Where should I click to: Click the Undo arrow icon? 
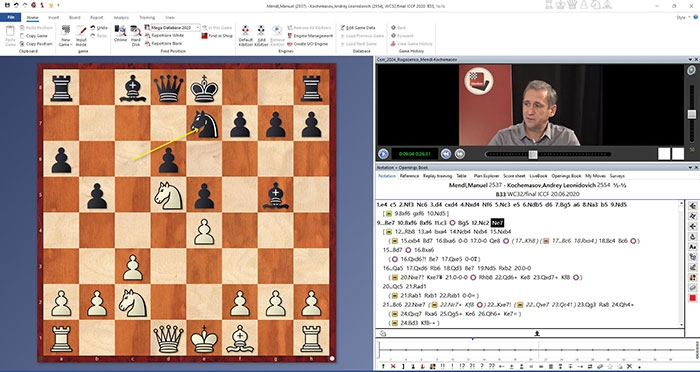92,28
